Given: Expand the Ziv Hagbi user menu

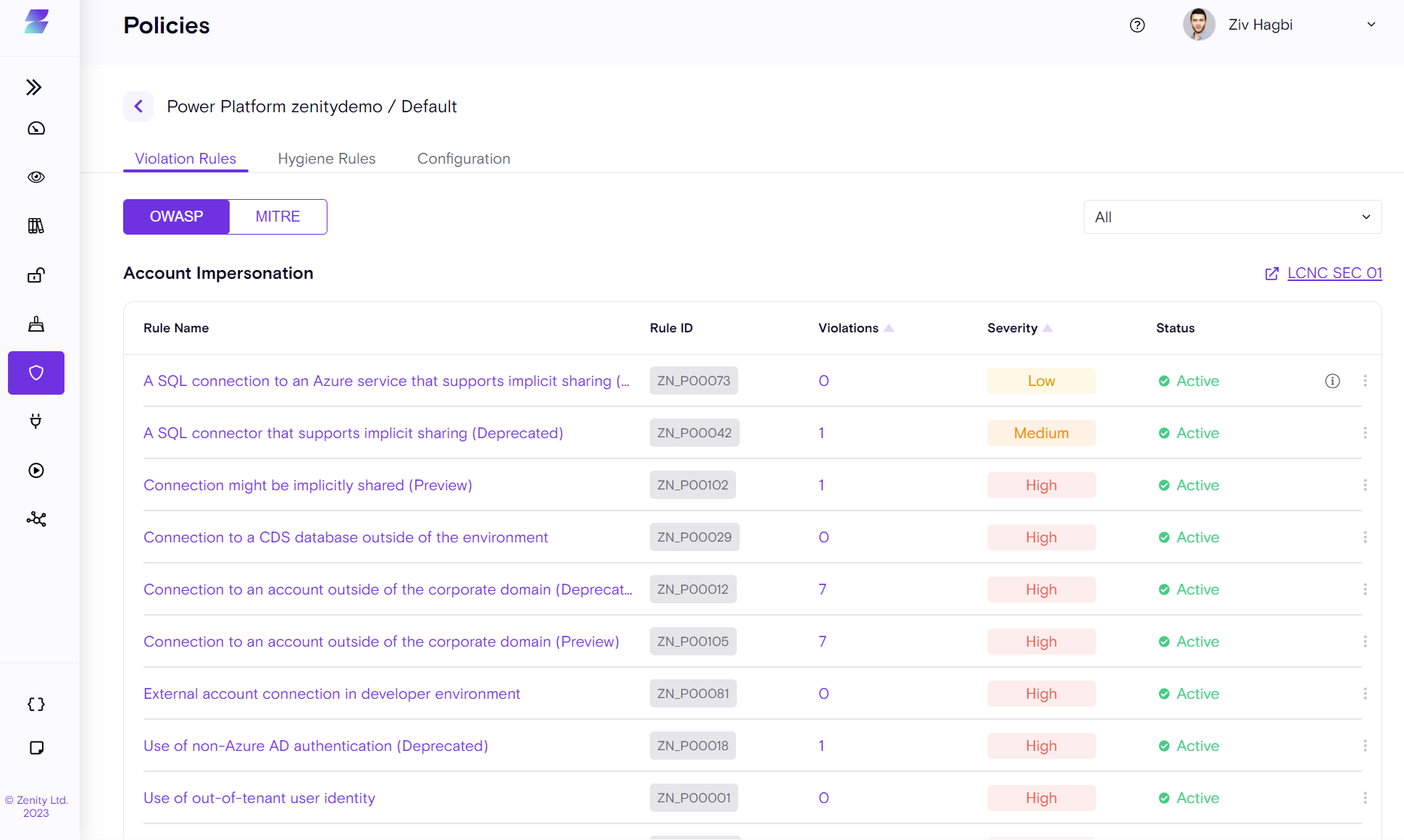Looking at the screenshot, I should [x=1371, y=25].
